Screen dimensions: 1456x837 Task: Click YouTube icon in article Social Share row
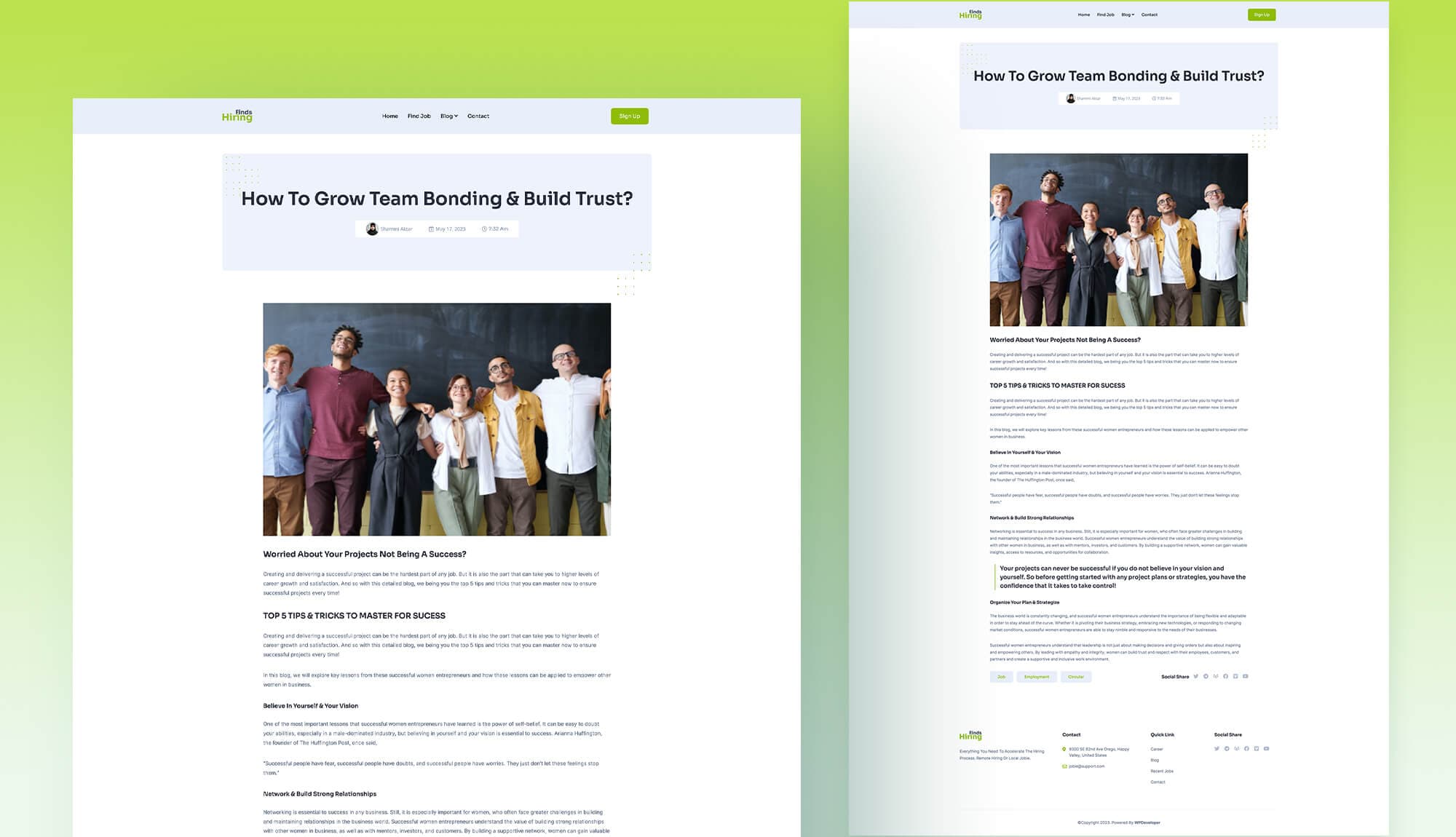coord(1245,676)
